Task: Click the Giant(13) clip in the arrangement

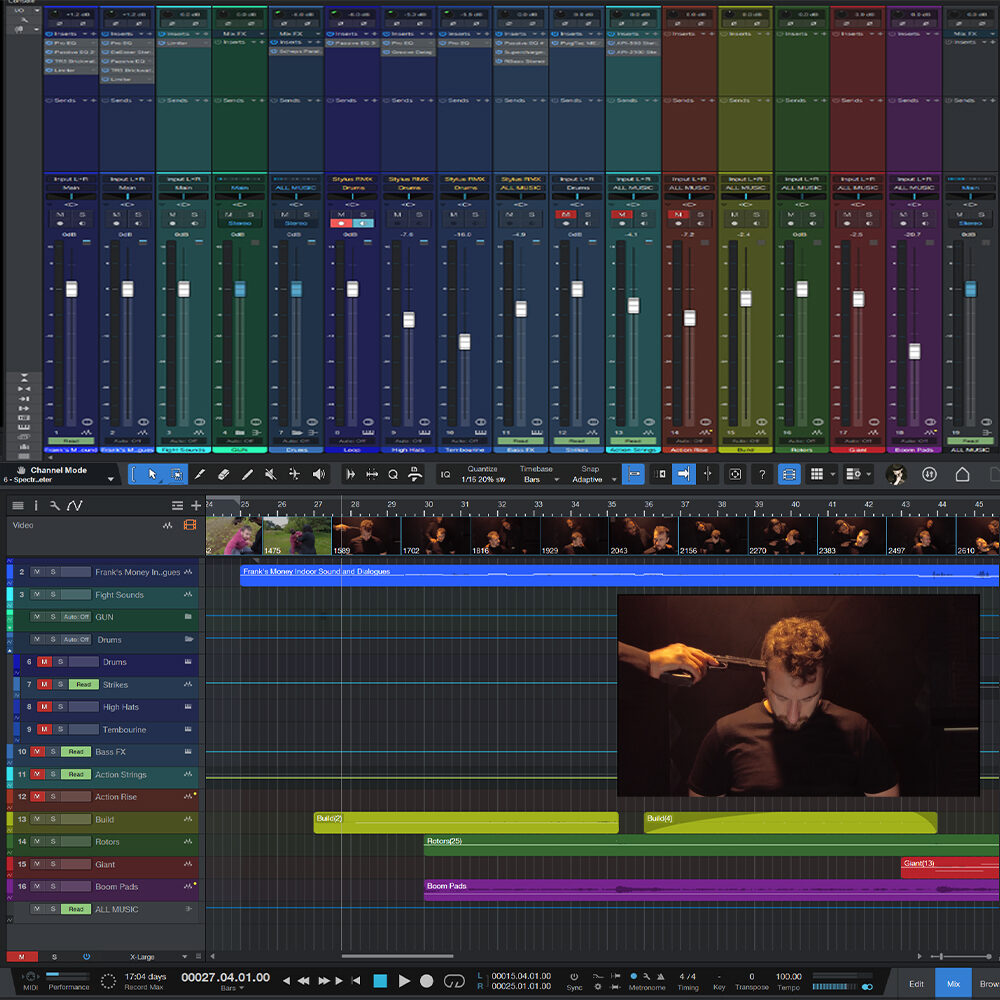Action: tap(950, 868)
